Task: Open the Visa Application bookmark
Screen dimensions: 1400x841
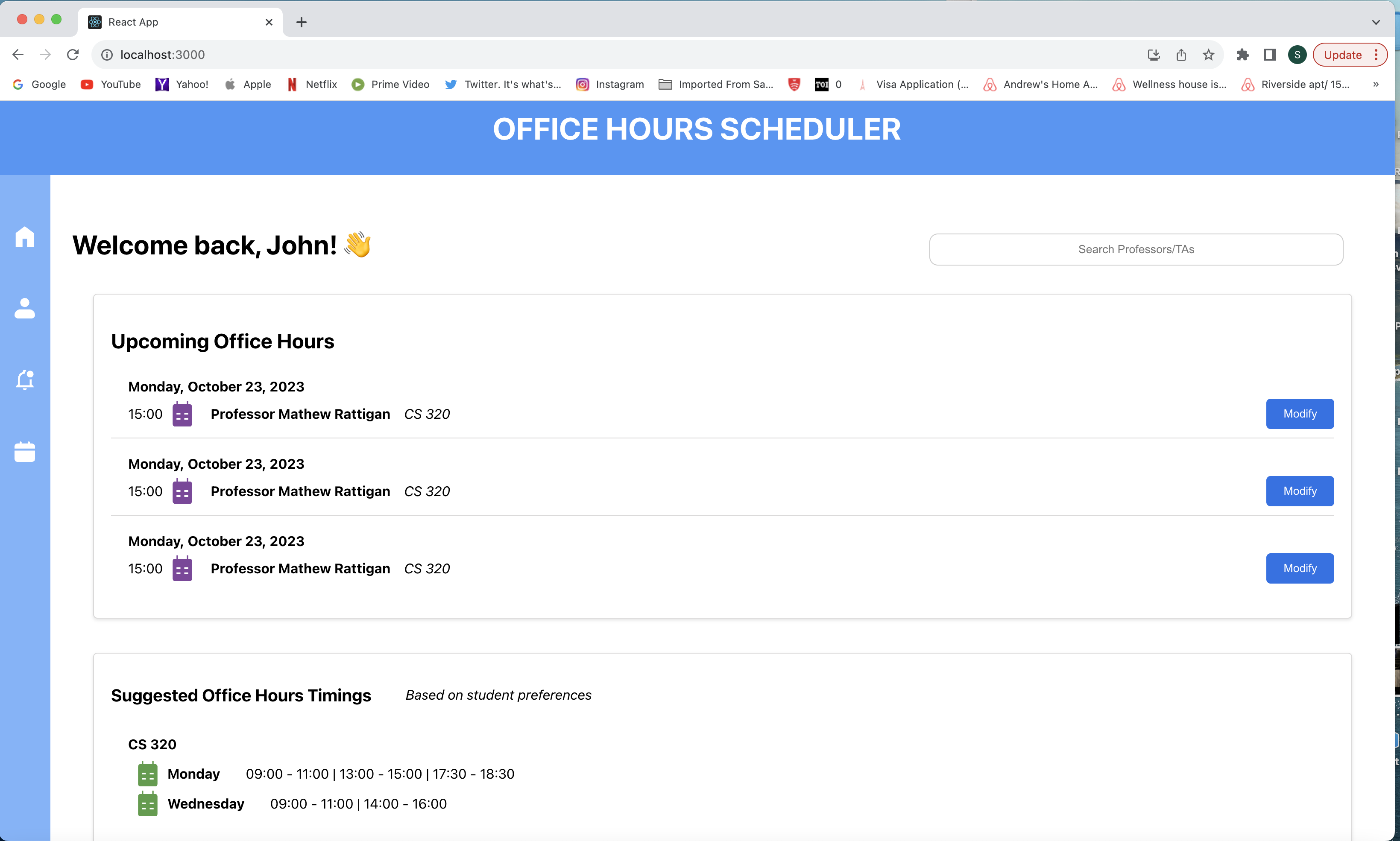Action: tap(913, 85)
